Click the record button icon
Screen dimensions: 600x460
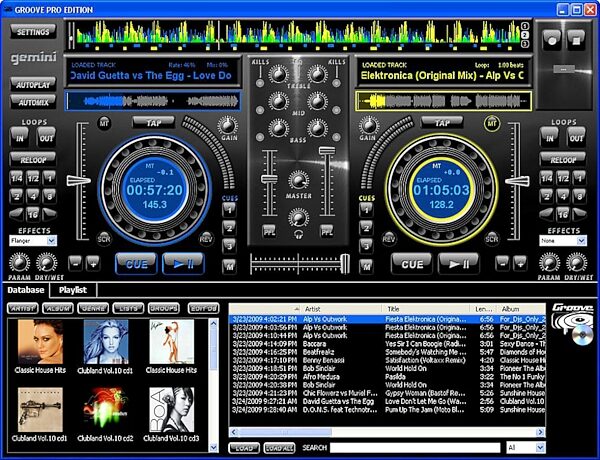[x=552, y=40]
